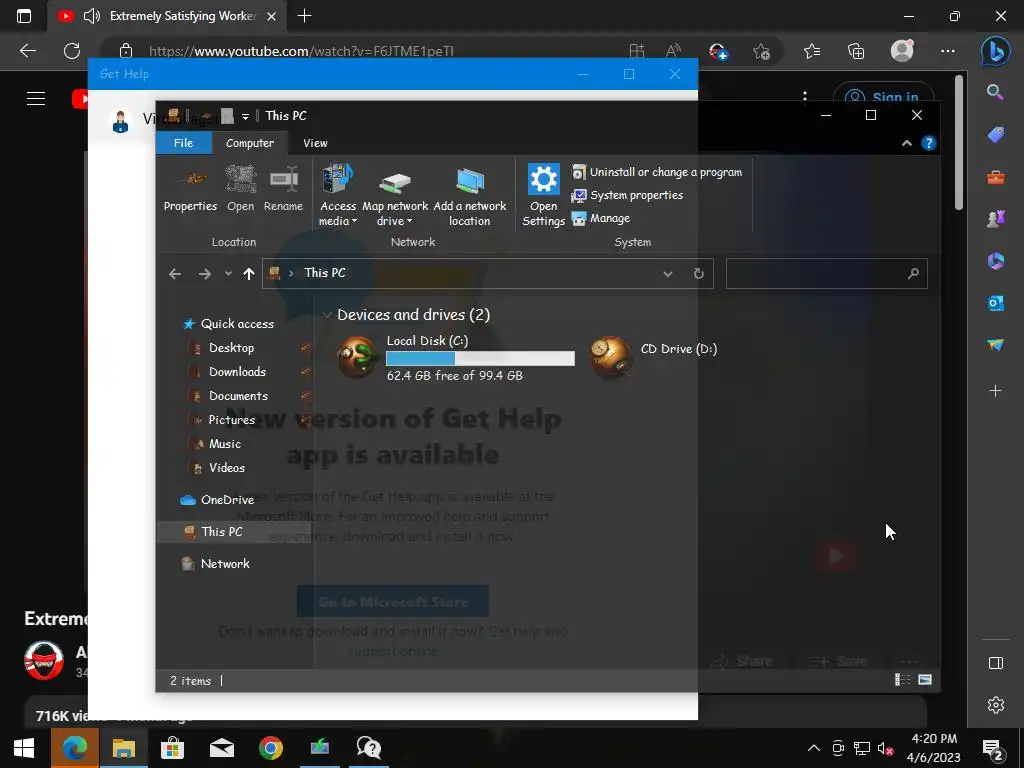Click Manage in the System group
1024x768 pixels.
601,218
